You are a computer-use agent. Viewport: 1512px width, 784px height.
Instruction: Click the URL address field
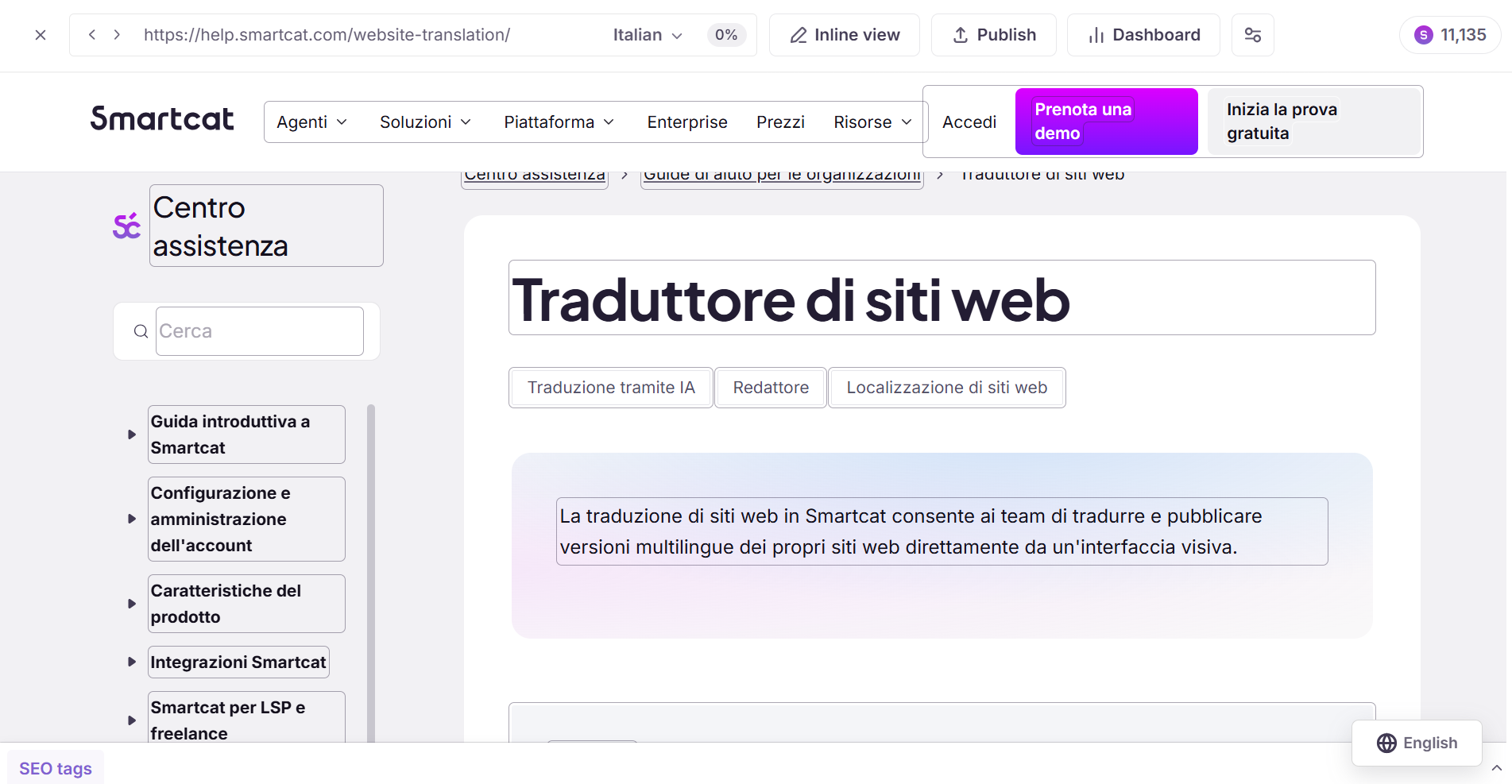click(x=327, y=35)
